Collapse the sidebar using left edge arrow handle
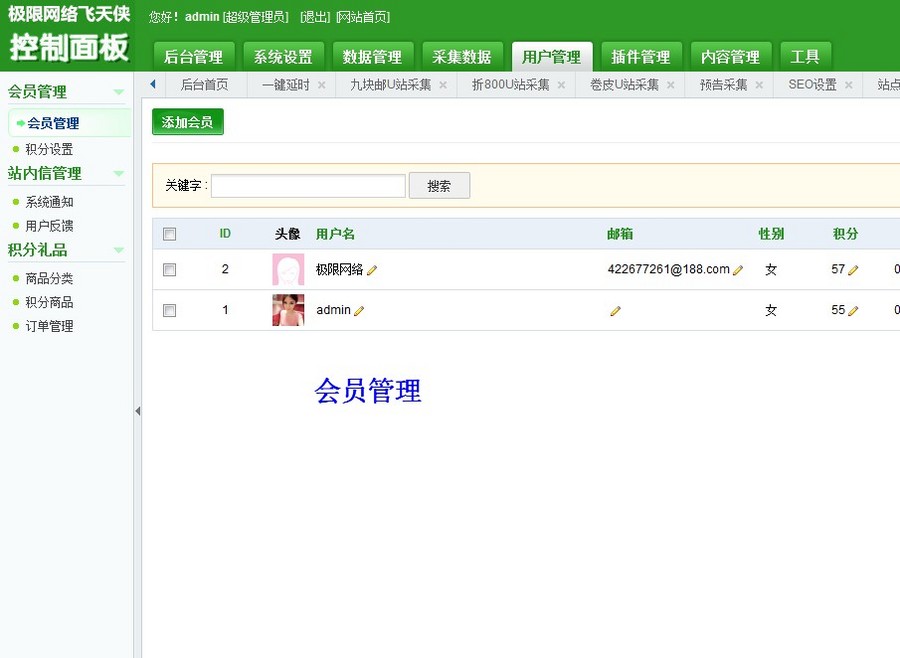This screenshot has width=900, height=658. point(138,411)
